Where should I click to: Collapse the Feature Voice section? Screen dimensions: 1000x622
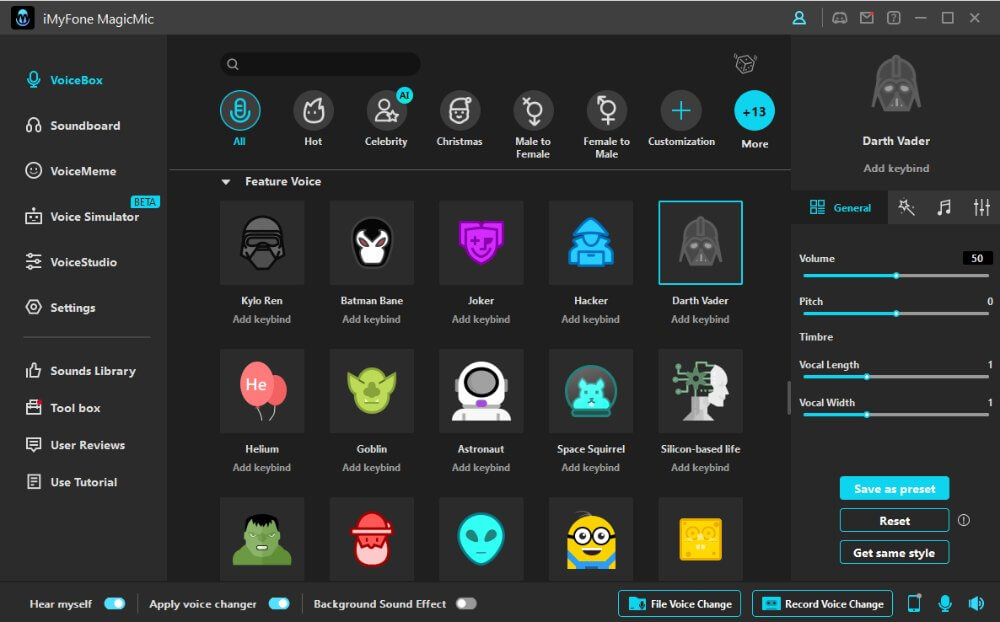tap(226, 182)
